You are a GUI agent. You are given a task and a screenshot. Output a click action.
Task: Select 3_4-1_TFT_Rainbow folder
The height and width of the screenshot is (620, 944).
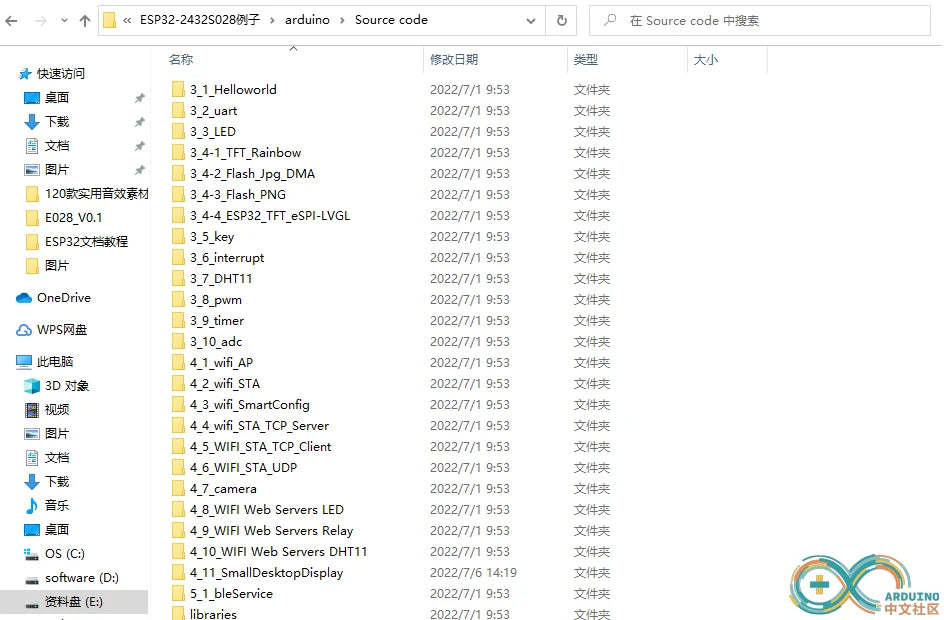[245, 153]
